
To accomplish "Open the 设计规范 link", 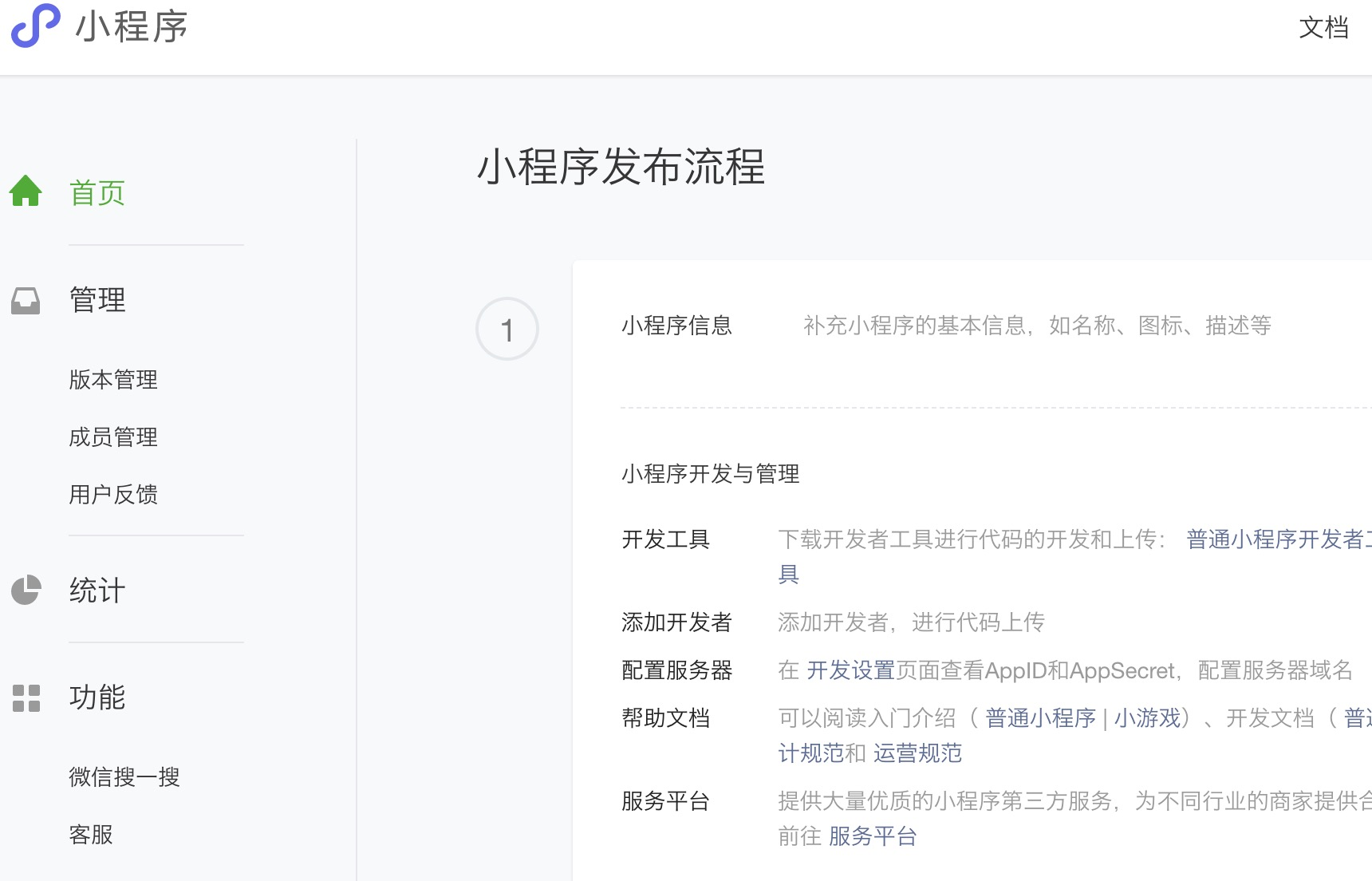I will (x=810, y=753).
